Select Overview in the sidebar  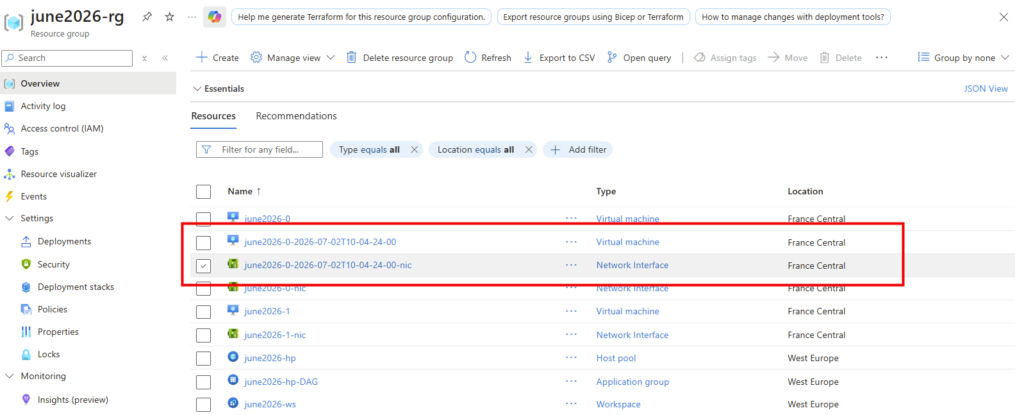point(40,84)
